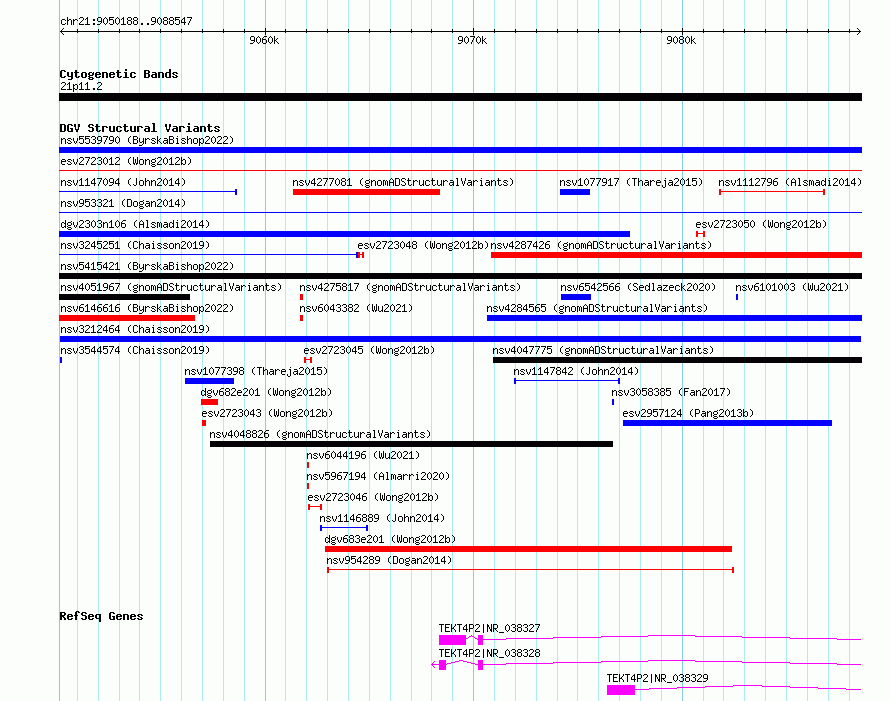The height and width of the screenshot is (701, 890).
Task: Click nsv4275817 gnomAD variant label
Action: [410, 287]
